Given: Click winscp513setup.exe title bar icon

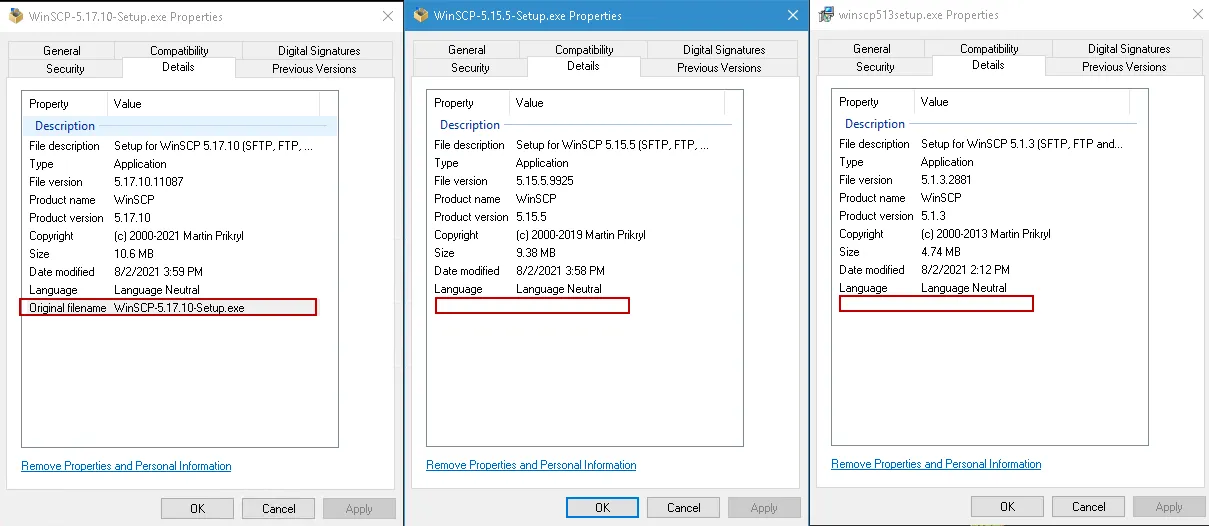Looking at the screenshot, I should pos(825,15).
